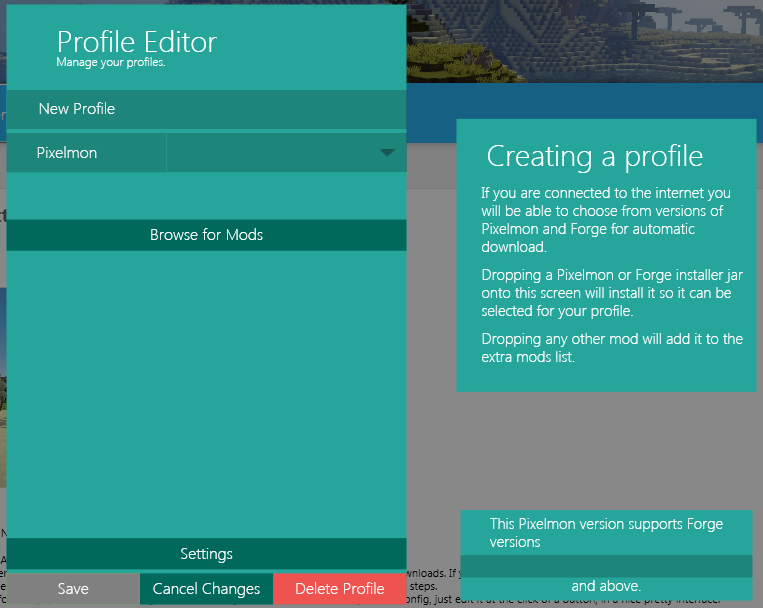Image resolution: width=763 pixels, height=608 pixels.
Task: Click 'Dropping a Pixelmon or Forge installer' paragraph
Action: tap(612, 293)
